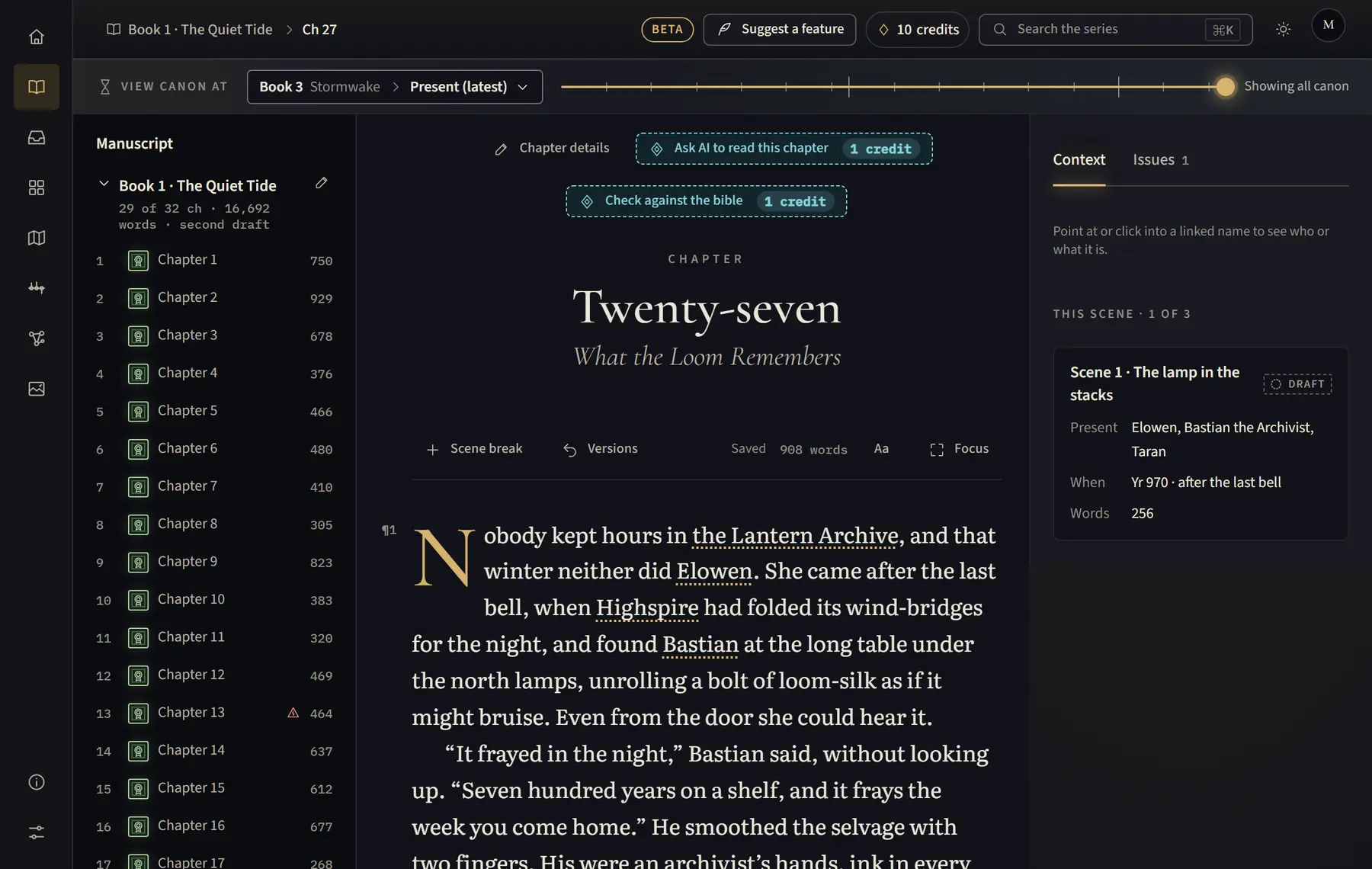
Task: Click the linked name Elowen in text
Action: 714,571
